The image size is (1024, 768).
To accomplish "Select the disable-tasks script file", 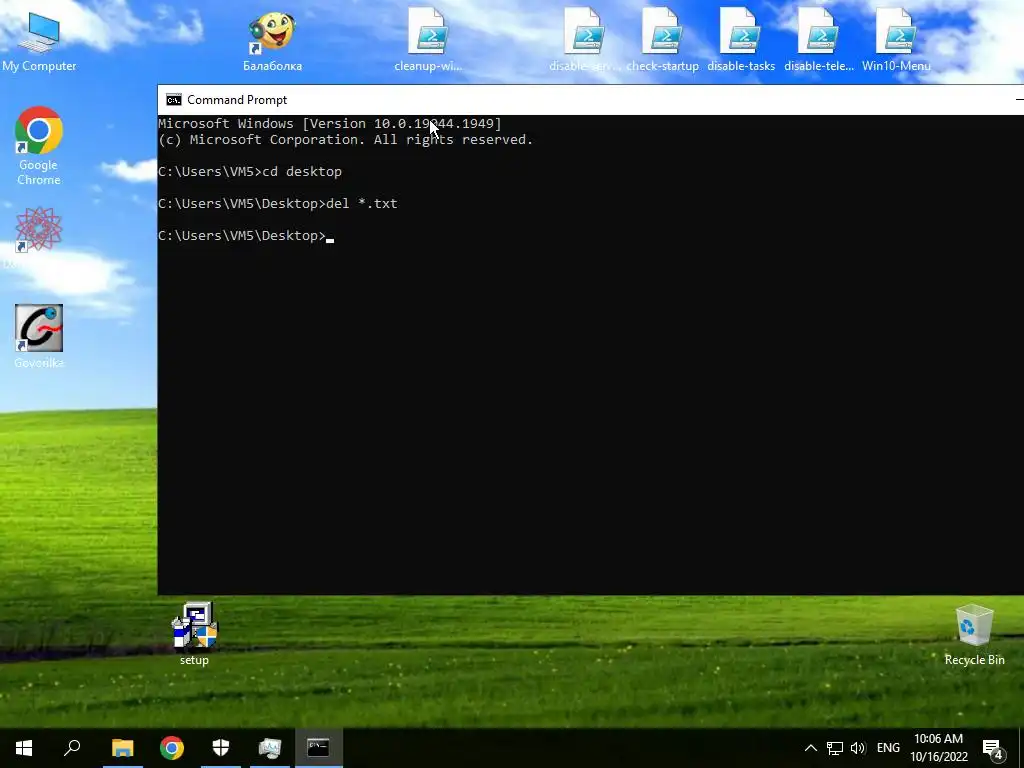I will coord(741,39).
